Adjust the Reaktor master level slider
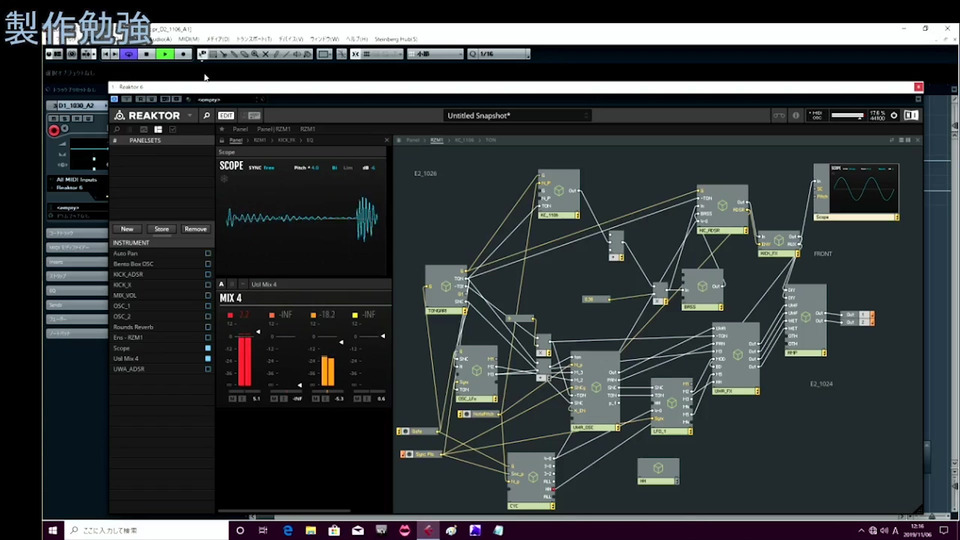 [x=847, y=115]
